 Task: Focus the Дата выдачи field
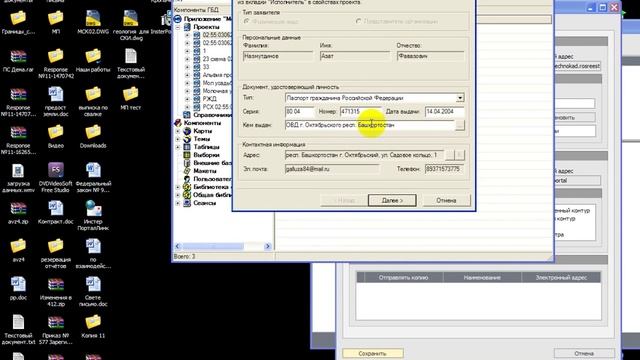tap(444, 111)
